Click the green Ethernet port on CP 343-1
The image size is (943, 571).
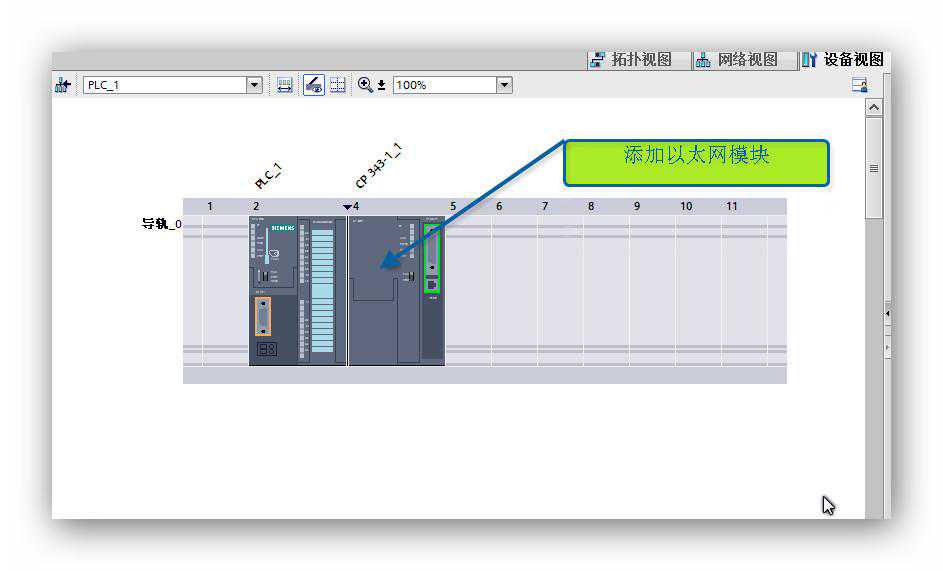click(x=432, y=258)
